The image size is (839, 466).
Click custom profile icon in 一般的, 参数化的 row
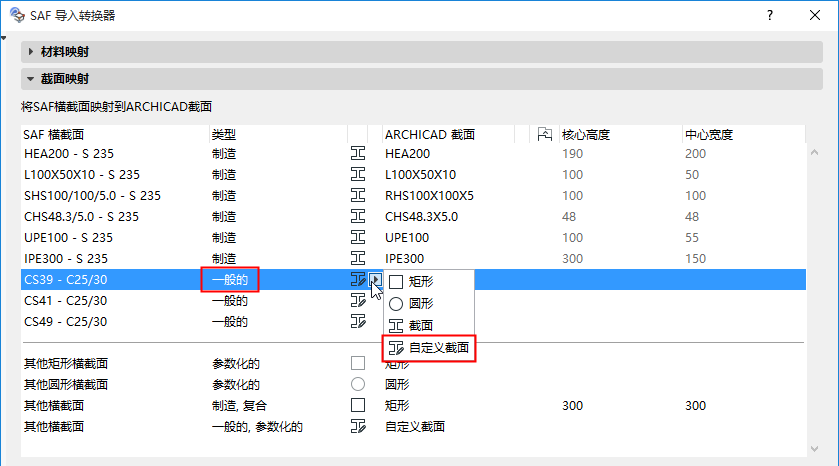pyautogui.click(x=358, y=426)
